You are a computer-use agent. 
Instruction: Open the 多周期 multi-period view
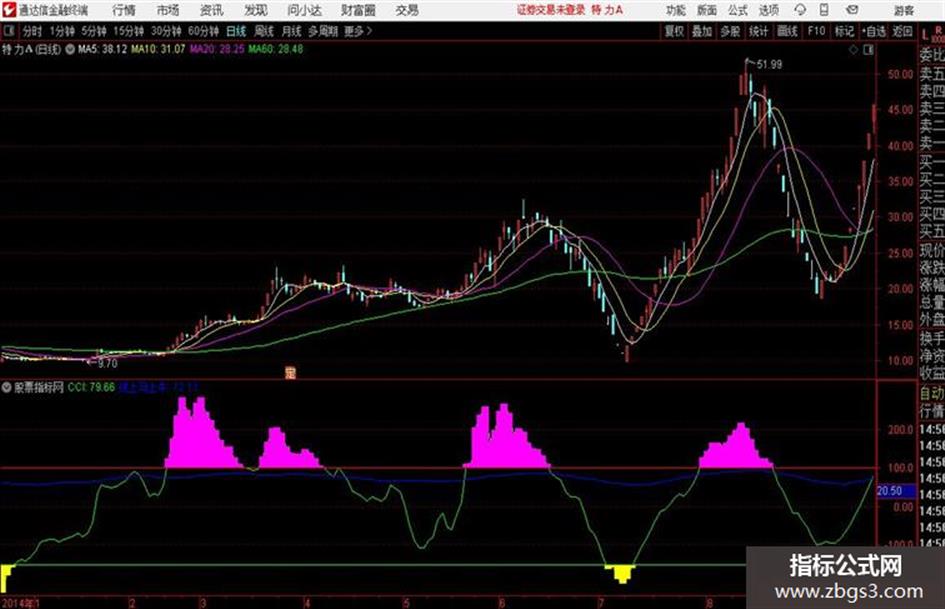click(x=322, y=31)
